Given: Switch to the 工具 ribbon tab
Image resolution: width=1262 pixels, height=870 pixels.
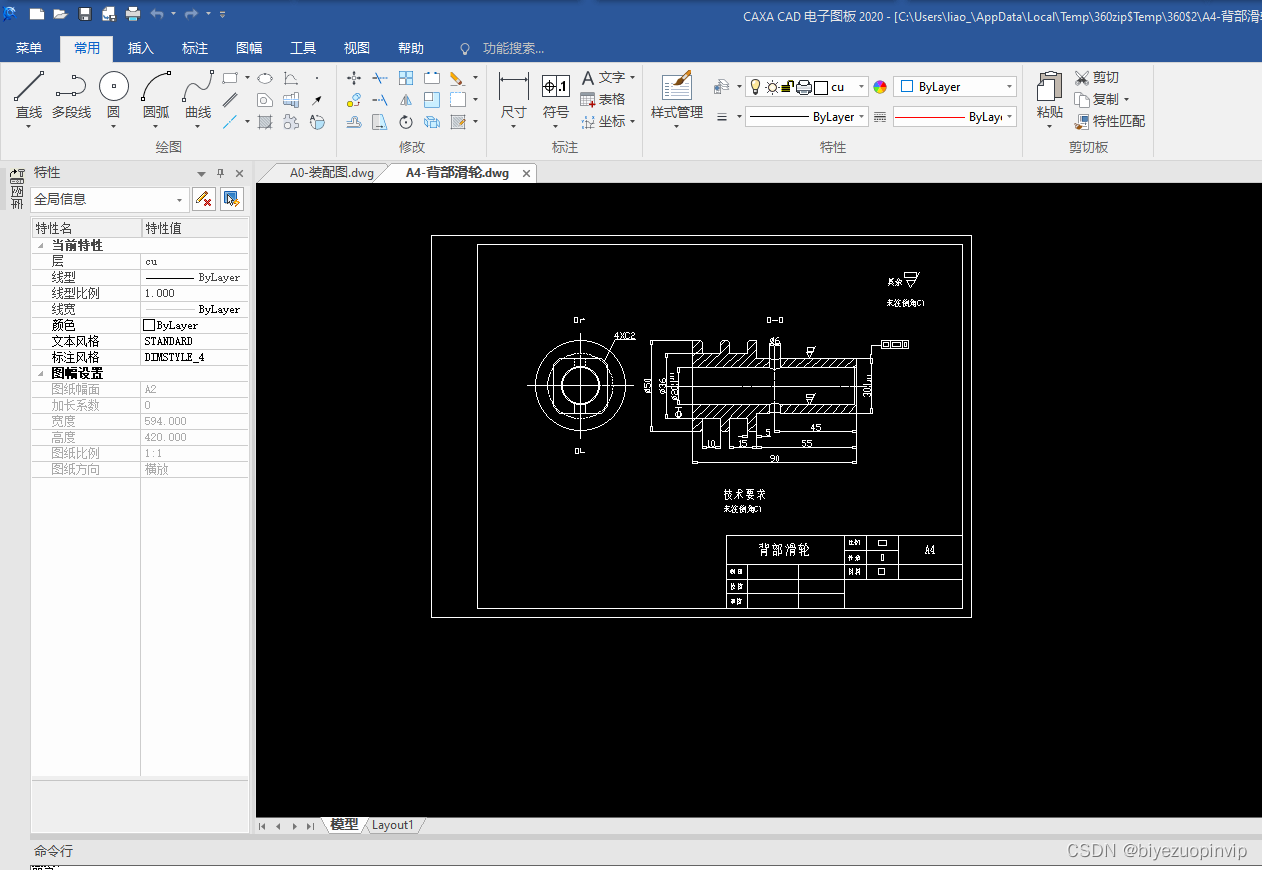Looking at the screenshot, I should pos(303,48).
